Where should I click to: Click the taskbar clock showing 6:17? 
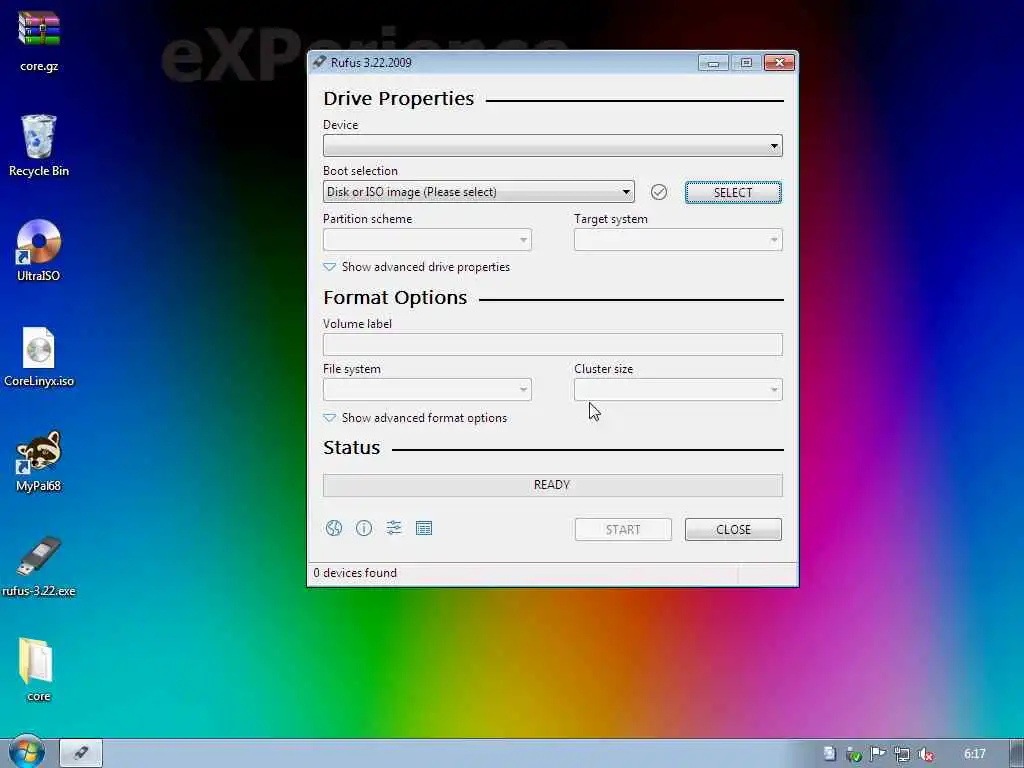pos(974,754)
